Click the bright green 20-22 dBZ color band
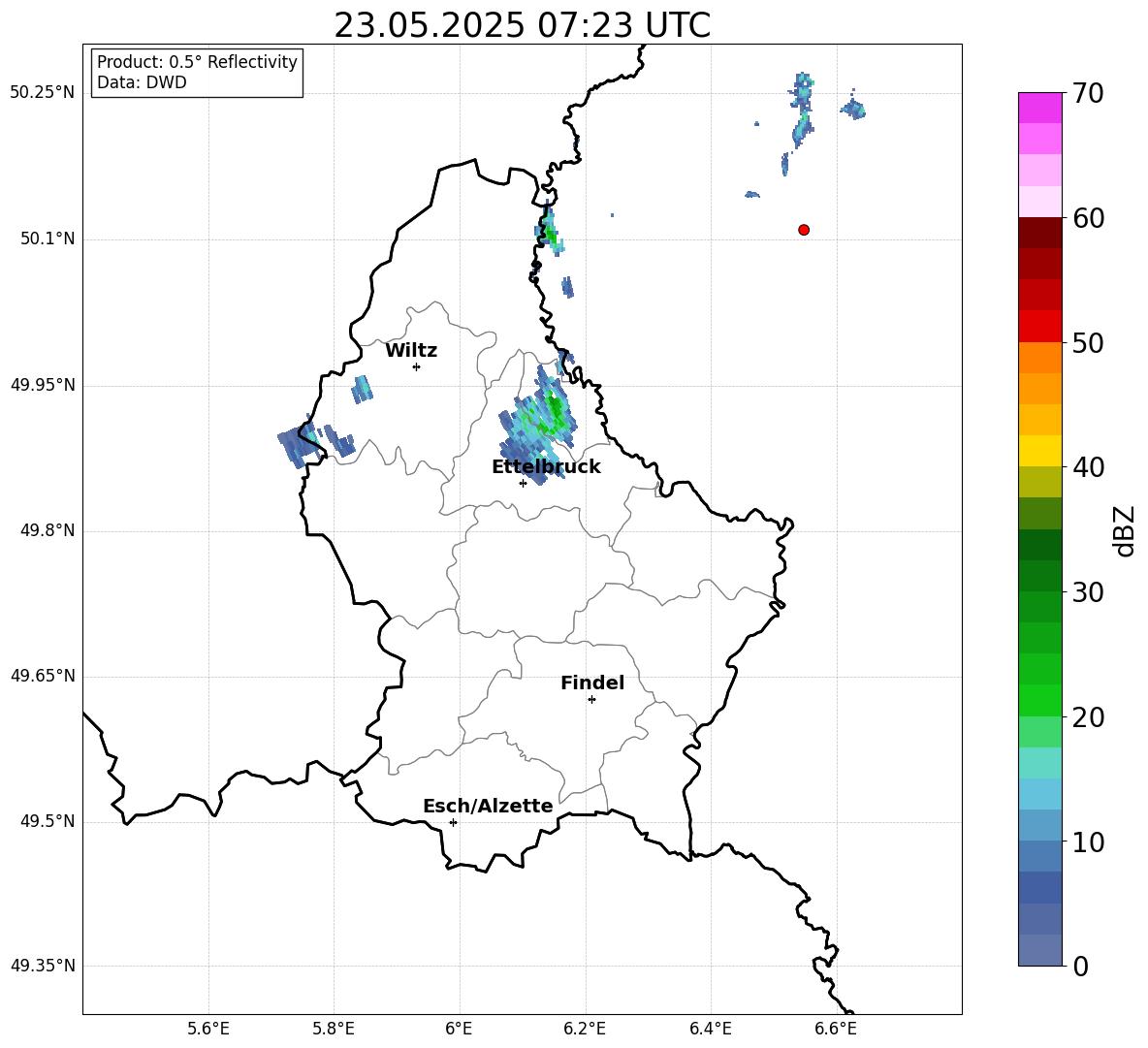This screenshot has width=1148, height=1048. [x=1039, y=700]
